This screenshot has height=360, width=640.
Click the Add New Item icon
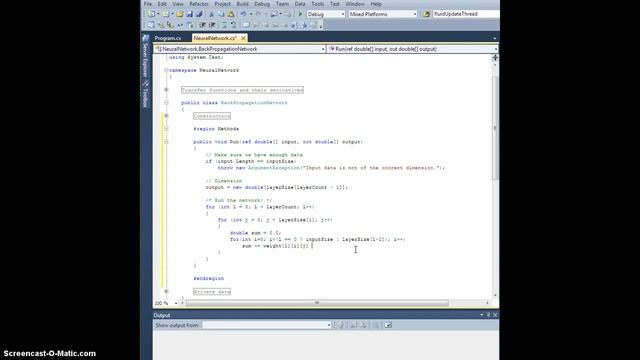[165, 14]
